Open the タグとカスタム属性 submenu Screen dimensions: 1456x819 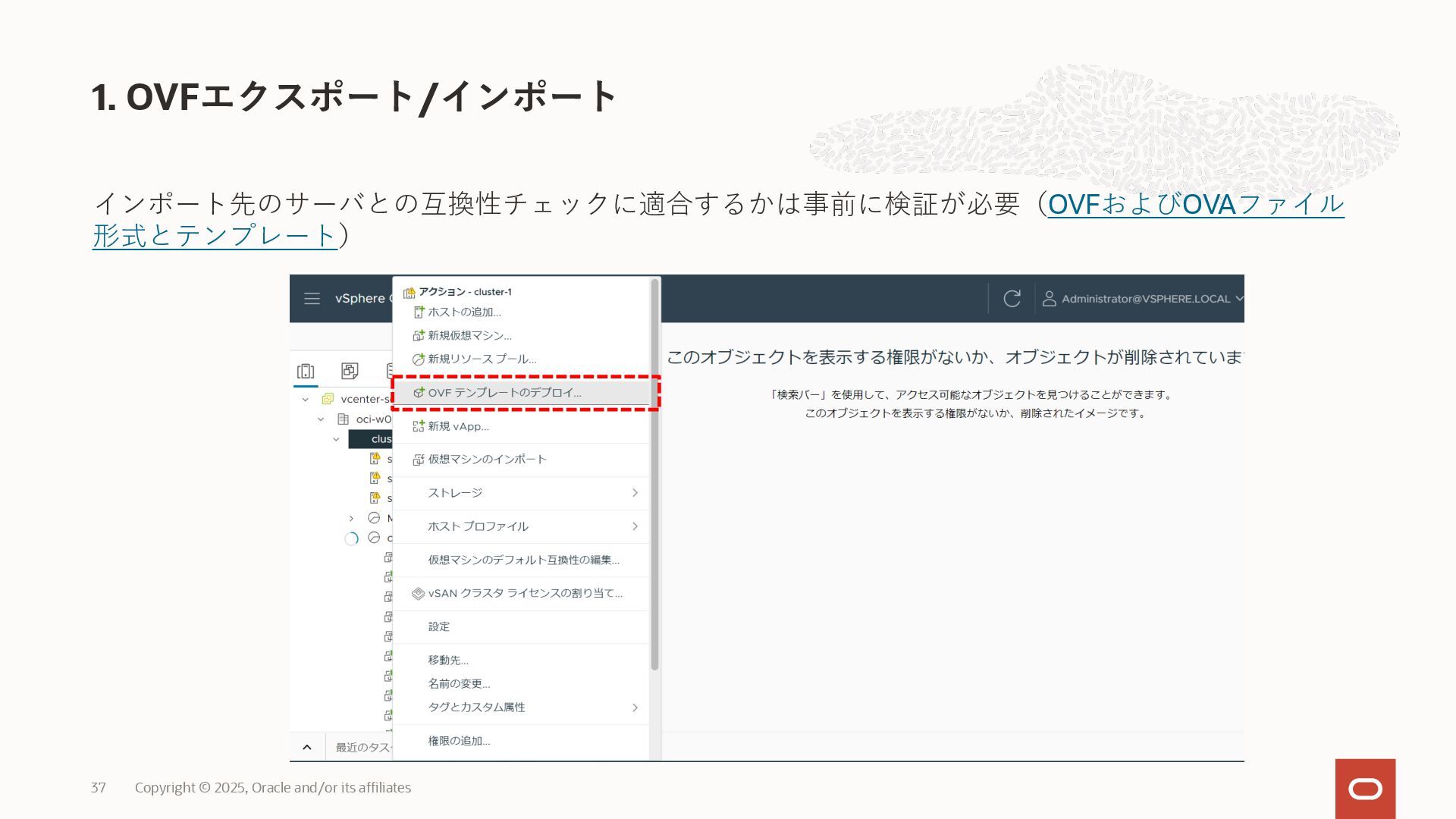(x=522, y=707)
